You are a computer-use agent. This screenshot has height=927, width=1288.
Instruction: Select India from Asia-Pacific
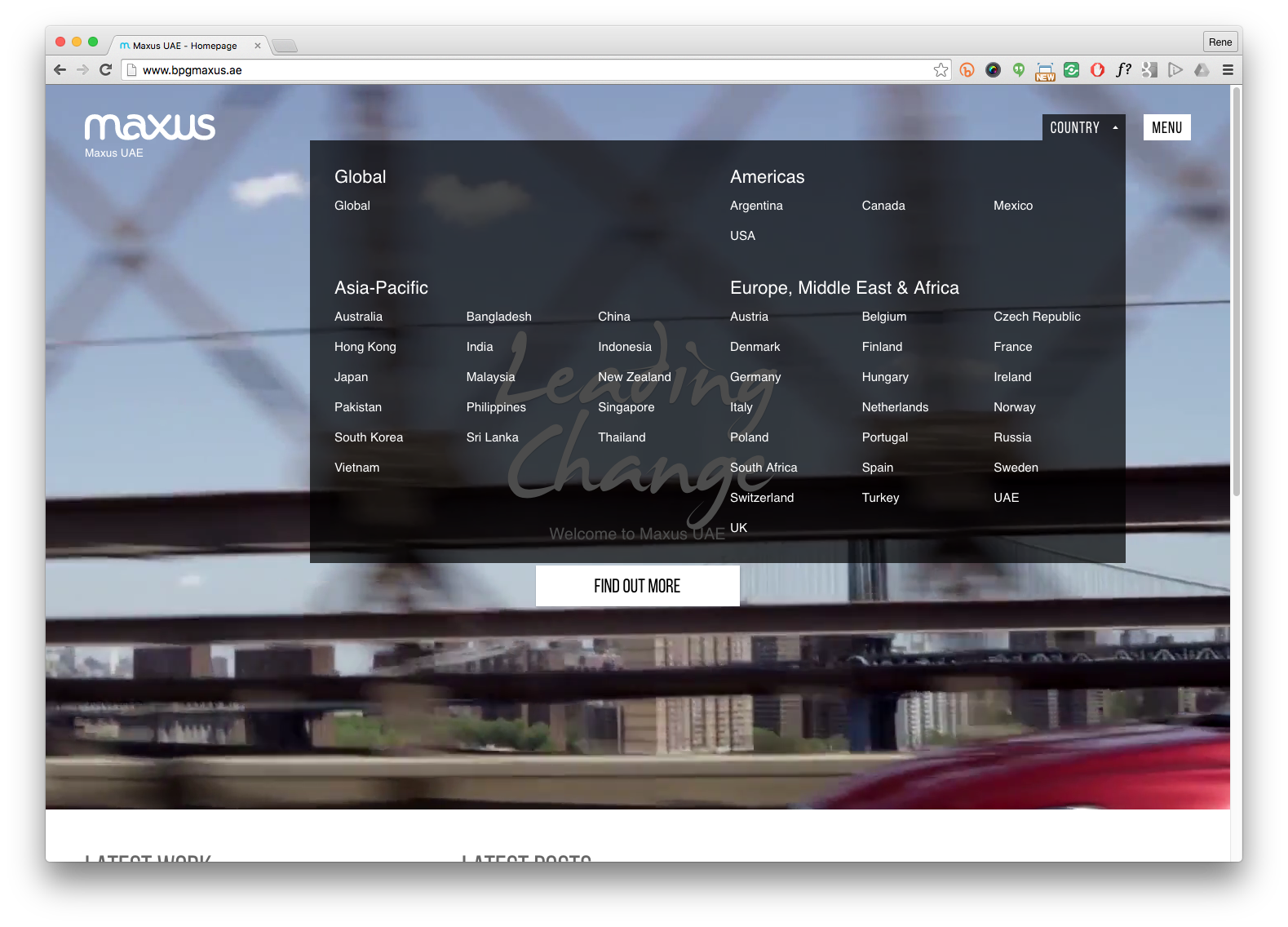point(480,347)
